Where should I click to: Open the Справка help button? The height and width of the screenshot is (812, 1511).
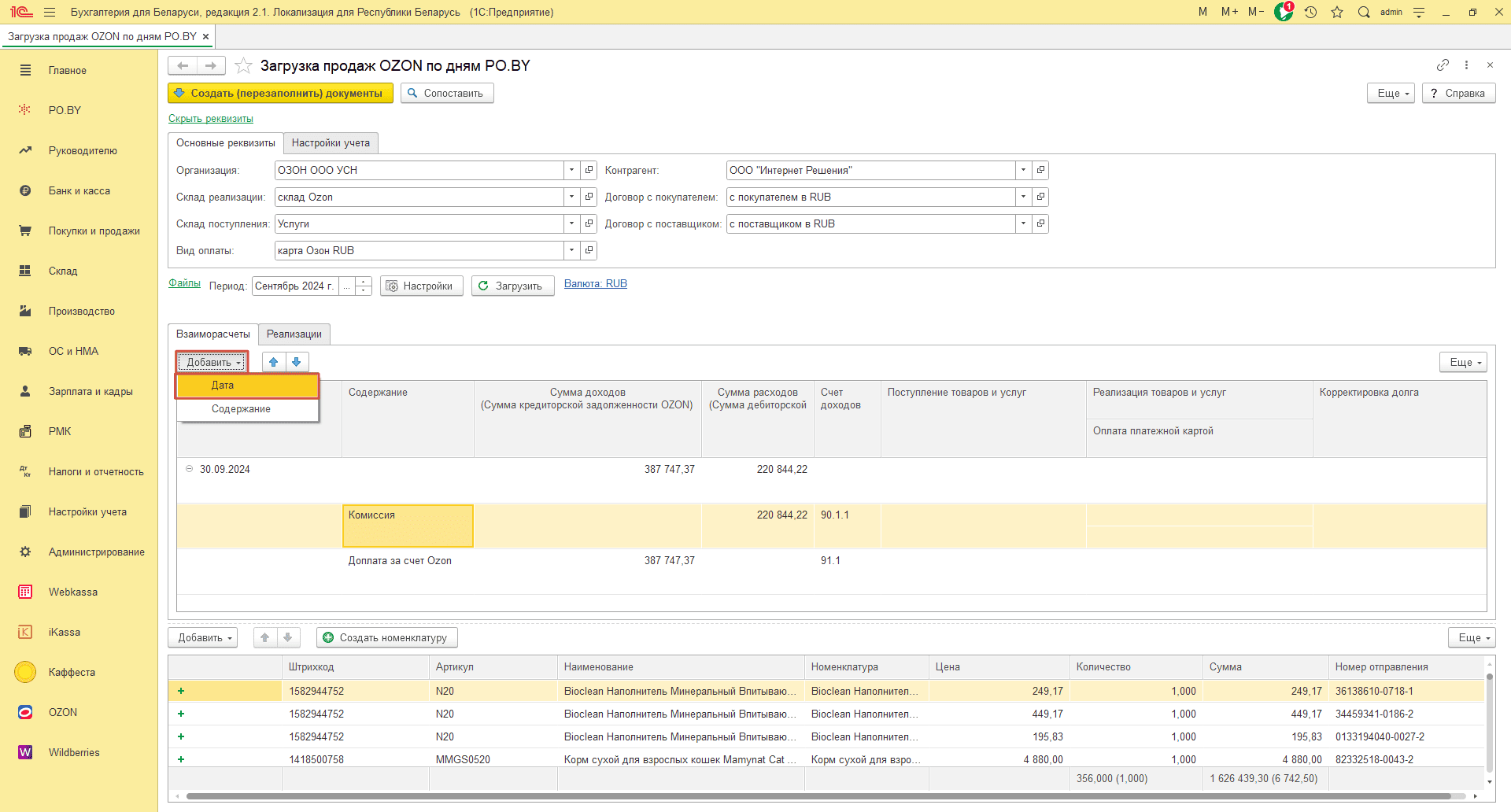tap(1458, 93)
